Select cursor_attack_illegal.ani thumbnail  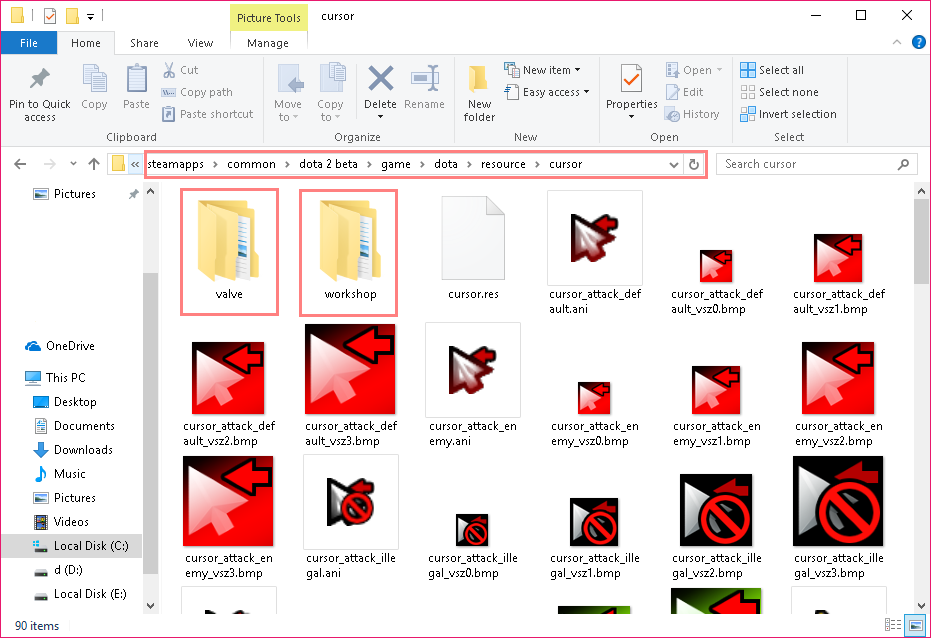(350, 502)
